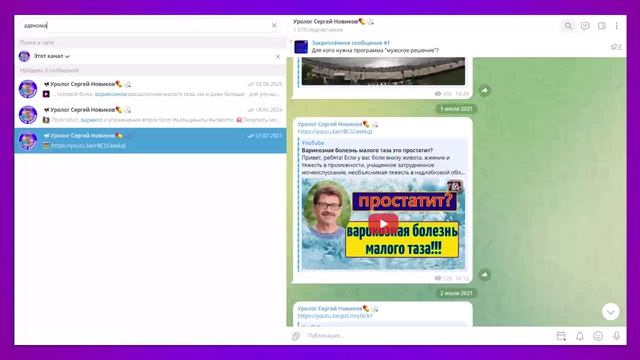Select the highlighted result dated 01.07.2021
Viewport: 640px width, 360px height.
pos(150,140)
